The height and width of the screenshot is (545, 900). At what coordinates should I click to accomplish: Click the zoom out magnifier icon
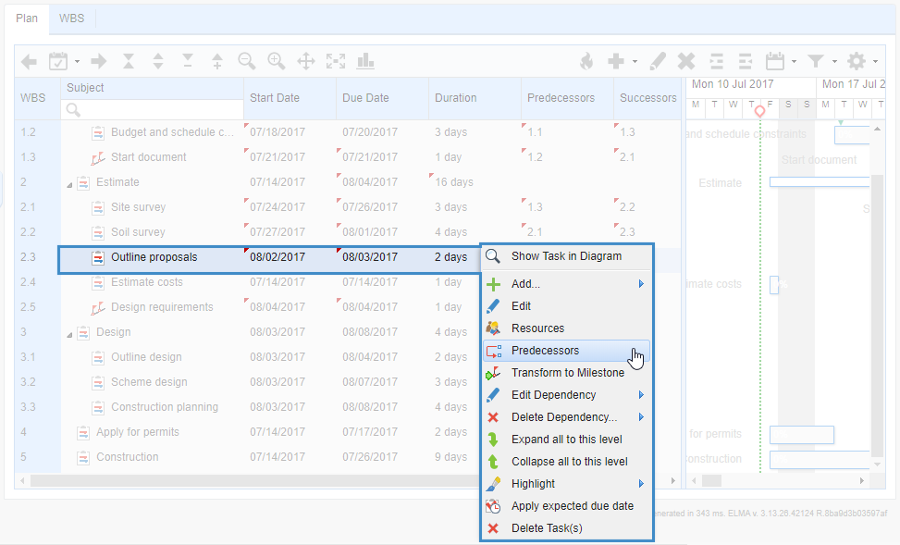[x=247, y=61]
